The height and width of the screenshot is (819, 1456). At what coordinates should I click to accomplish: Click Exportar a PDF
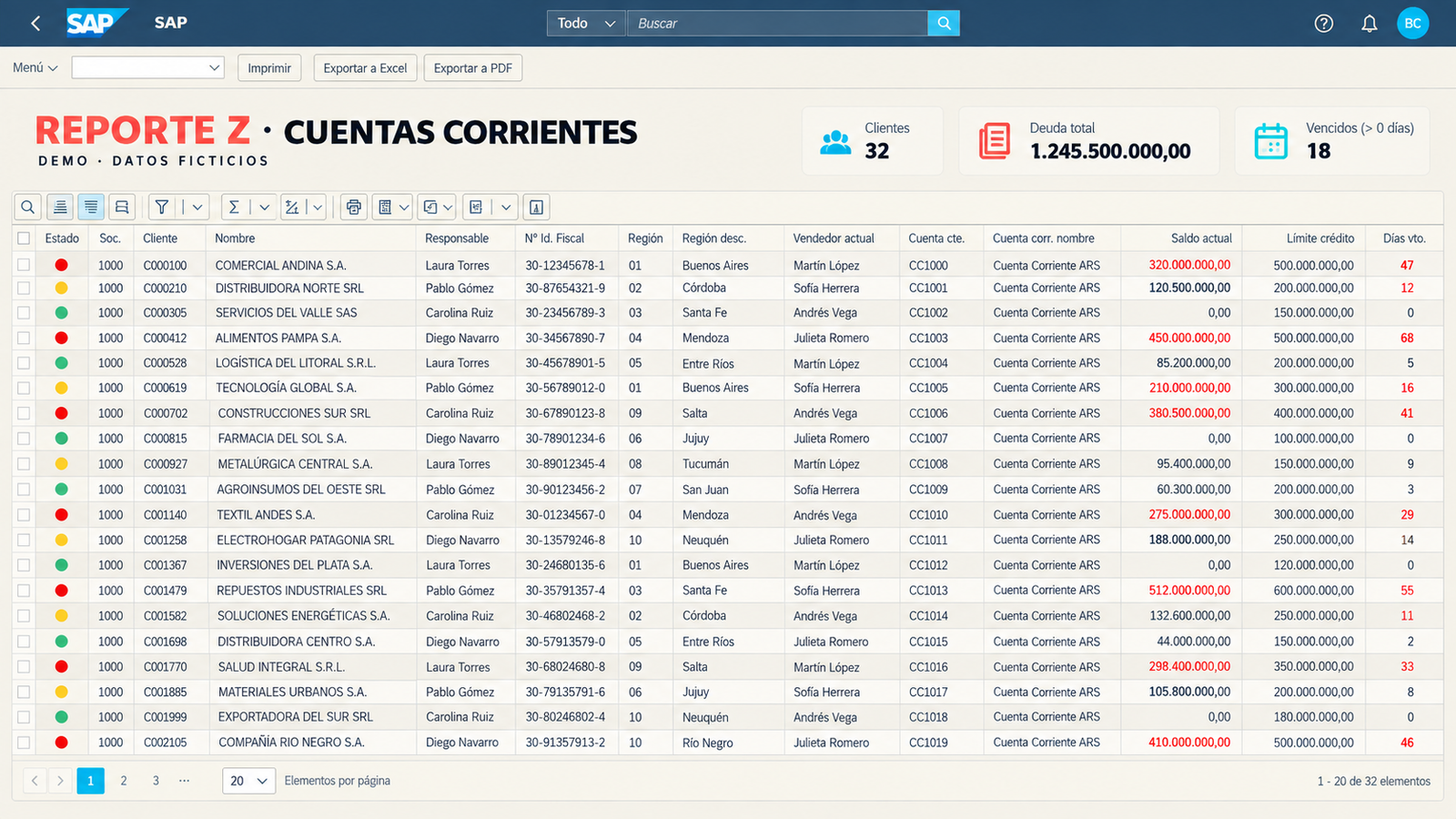point(473,68)
